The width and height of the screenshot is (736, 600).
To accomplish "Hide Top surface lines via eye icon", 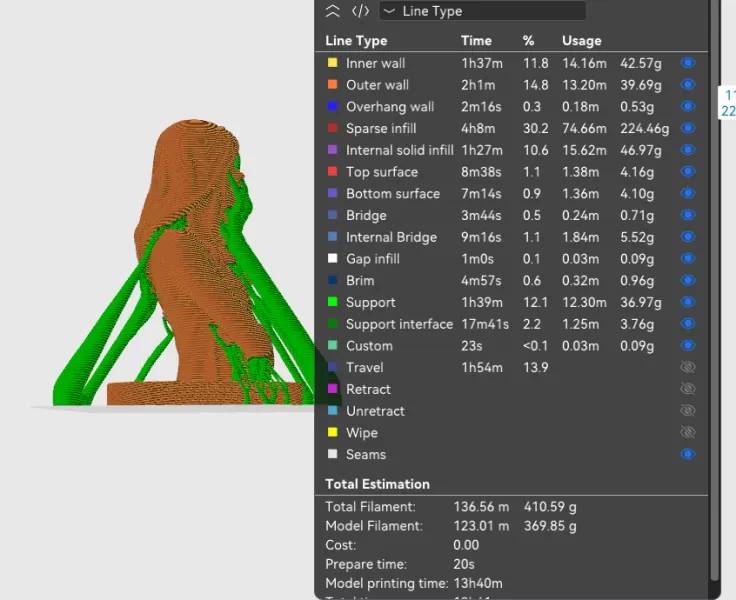I will click(688, 171).
